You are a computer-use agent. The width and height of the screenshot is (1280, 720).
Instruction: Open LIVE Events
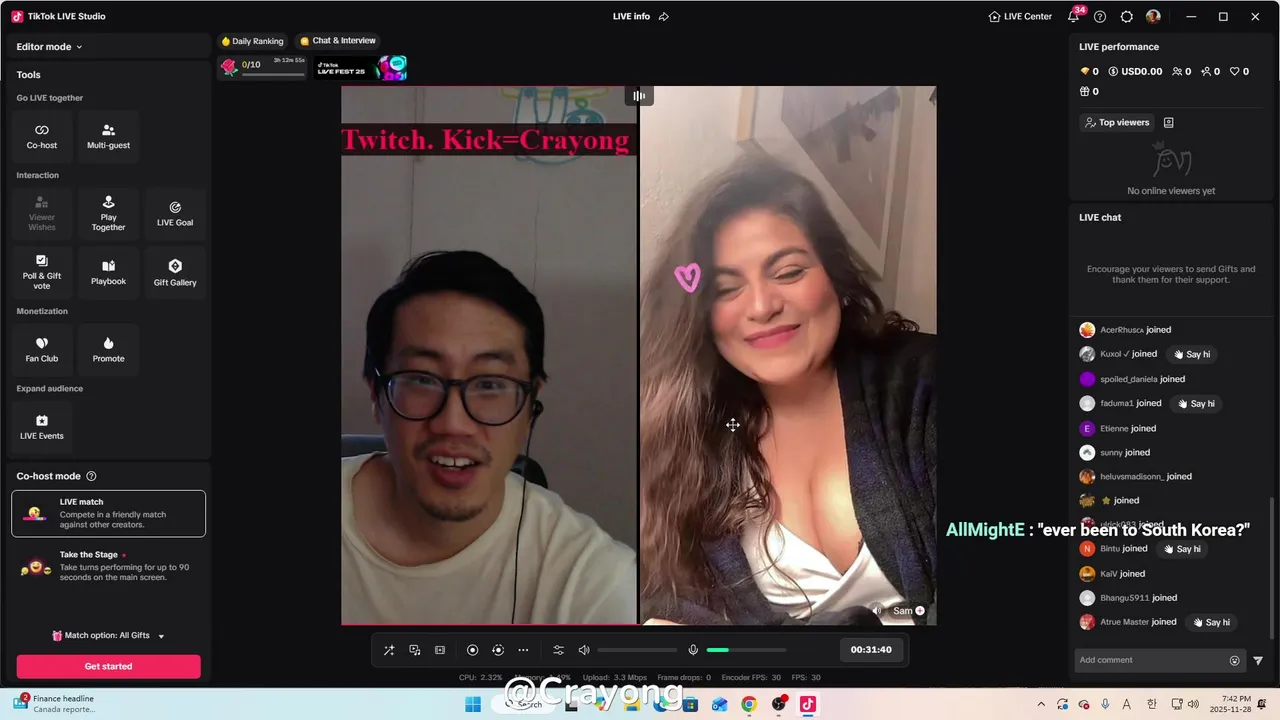coord(42,427)
